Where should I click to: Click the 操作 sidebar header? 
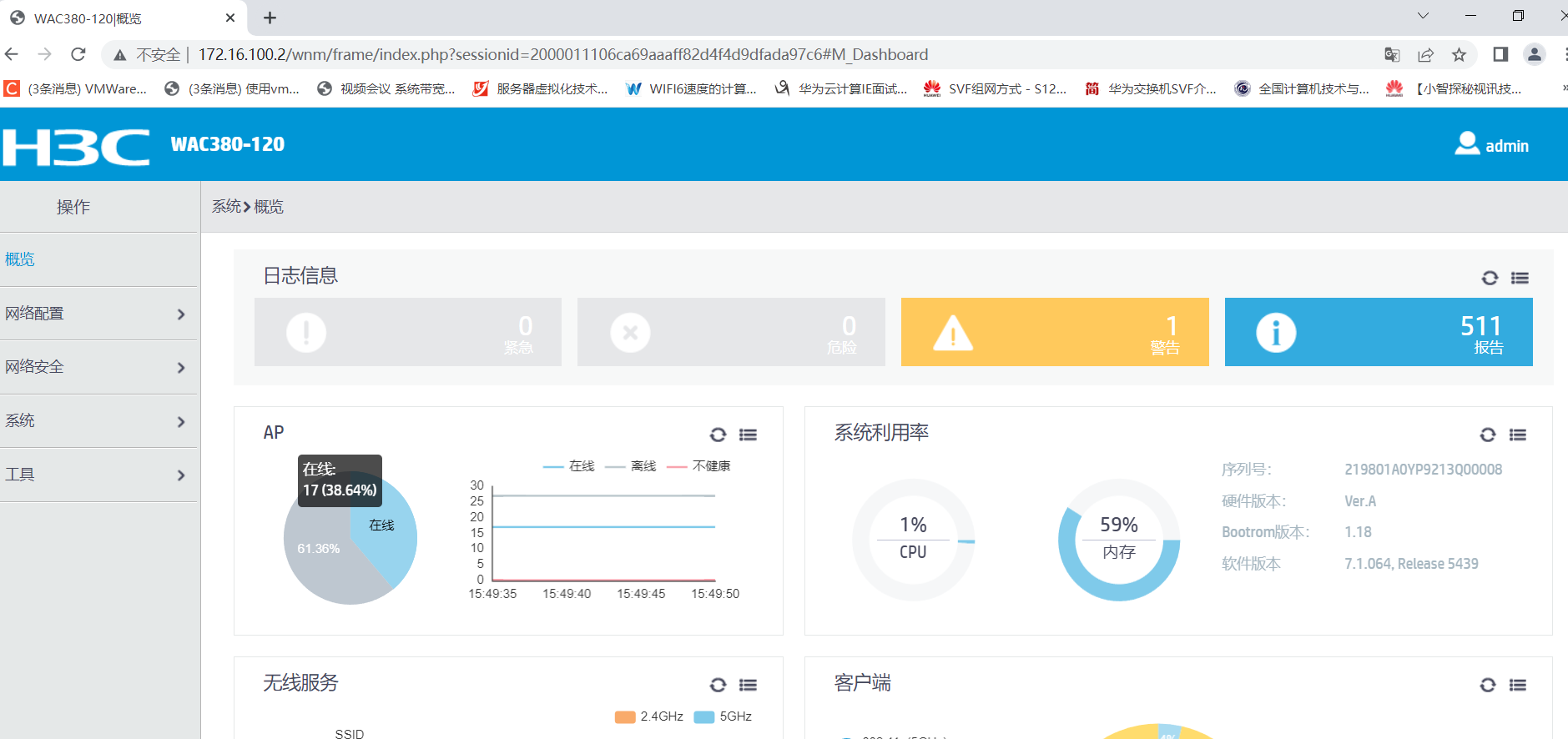73,207
